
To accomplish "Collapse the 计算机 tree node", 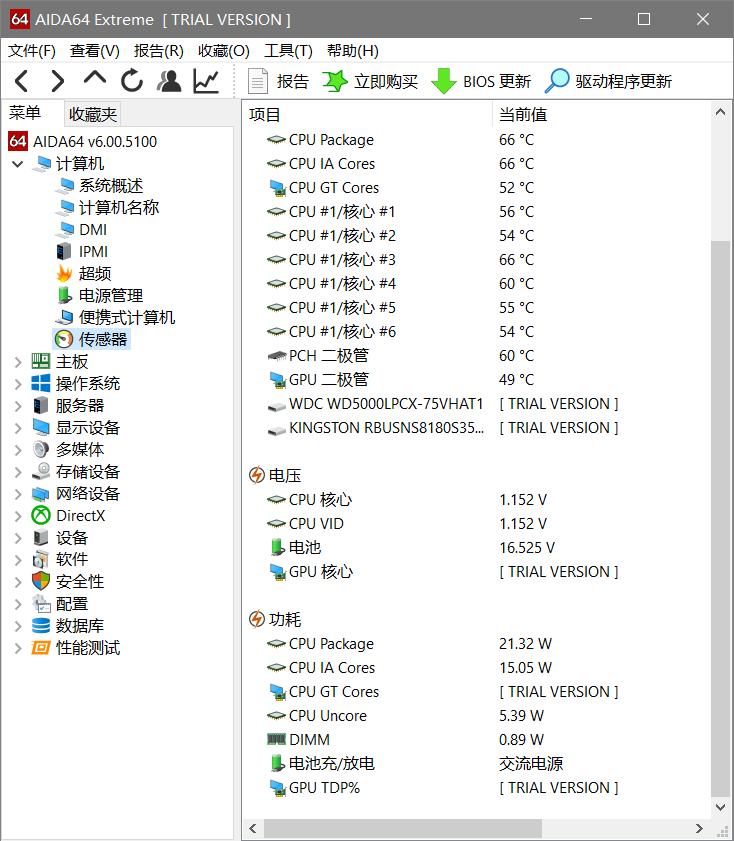I will coord(18,164).
